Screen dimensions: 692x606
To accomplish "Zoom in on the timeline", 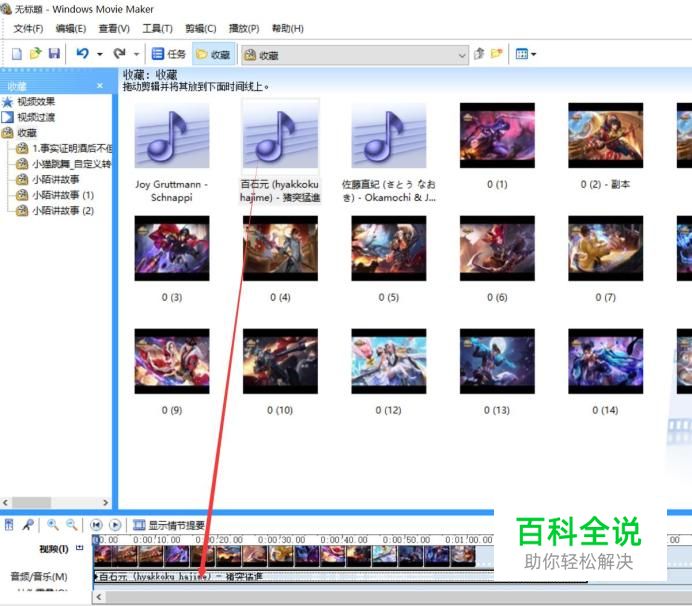I will click(53, 525).
